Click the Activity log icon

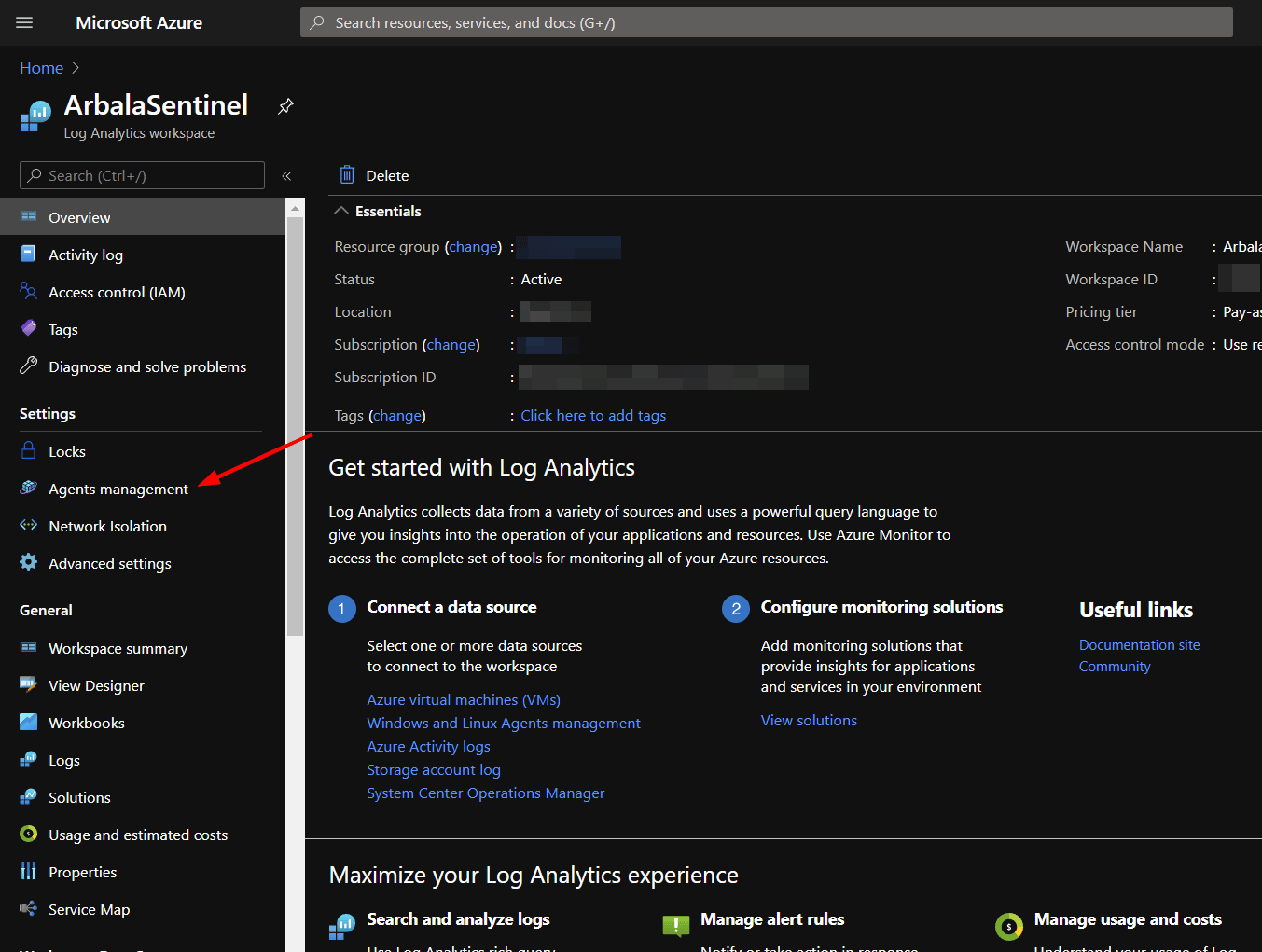(x=29, y=254)
